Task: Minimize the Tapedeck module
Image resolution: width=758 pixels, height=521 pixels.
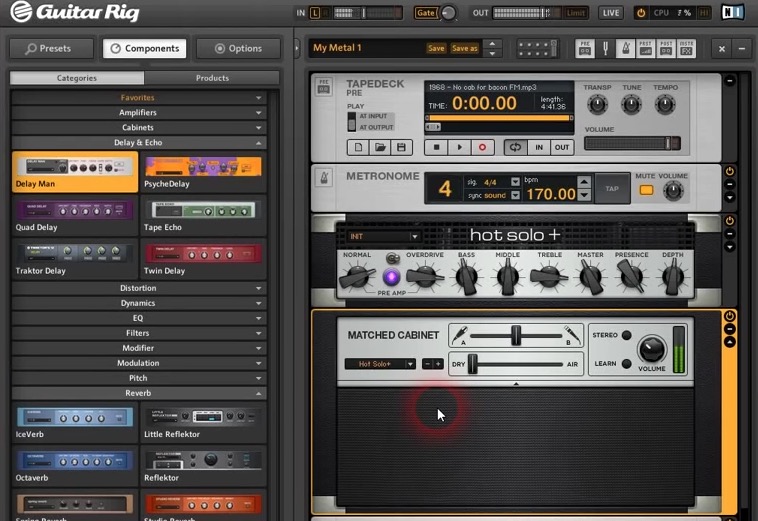Action: point(729,81)
